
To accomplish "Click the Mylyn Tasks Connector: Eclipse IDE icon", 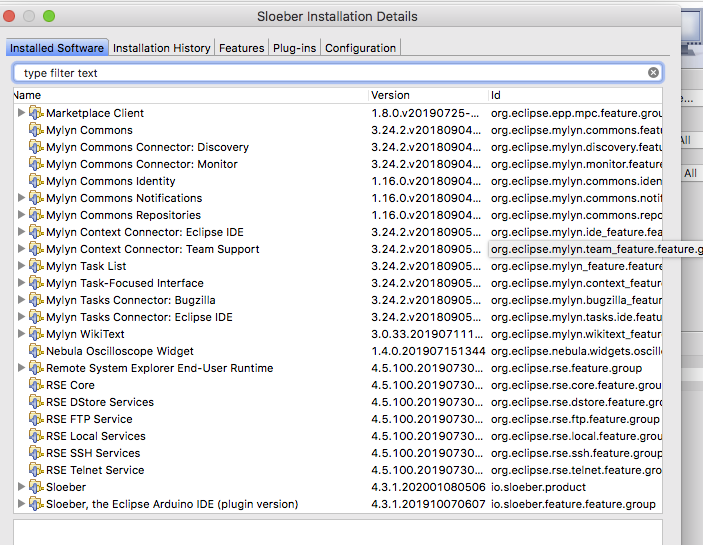I will tap(36, 317).
